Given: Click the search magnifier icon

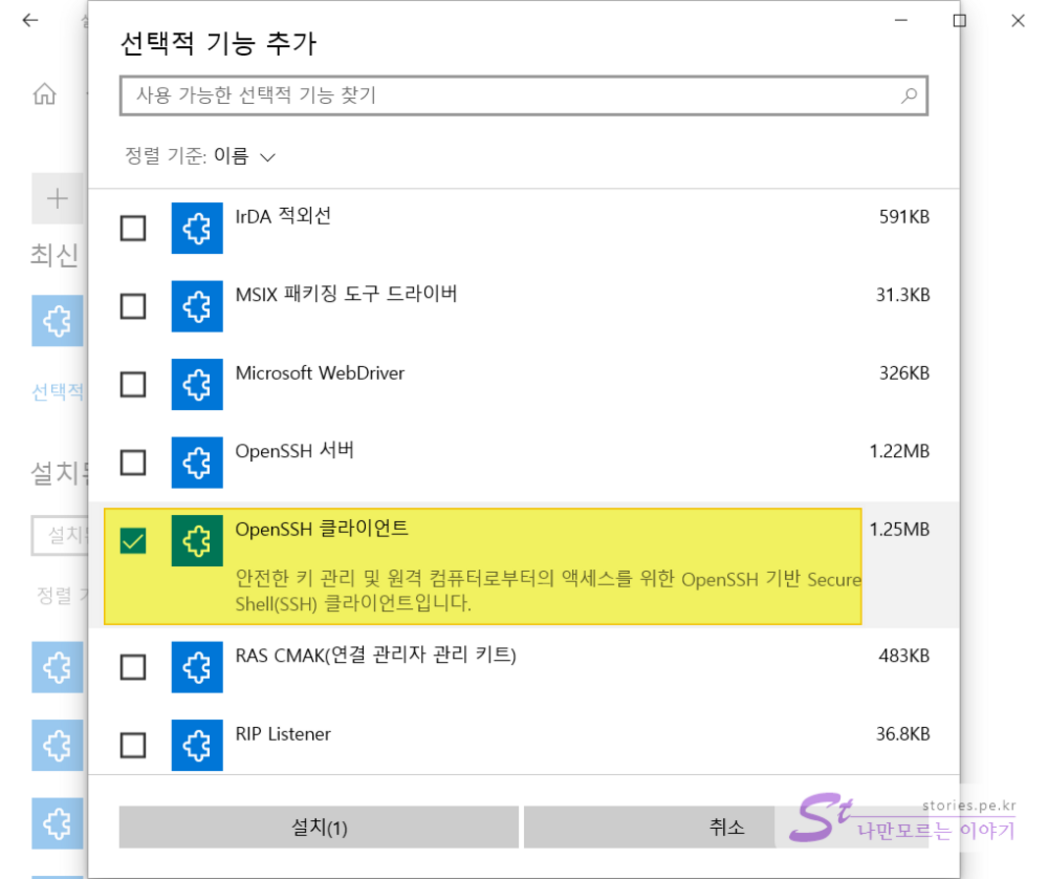Looking at the screenshot, I should click(x=908, y=96).
